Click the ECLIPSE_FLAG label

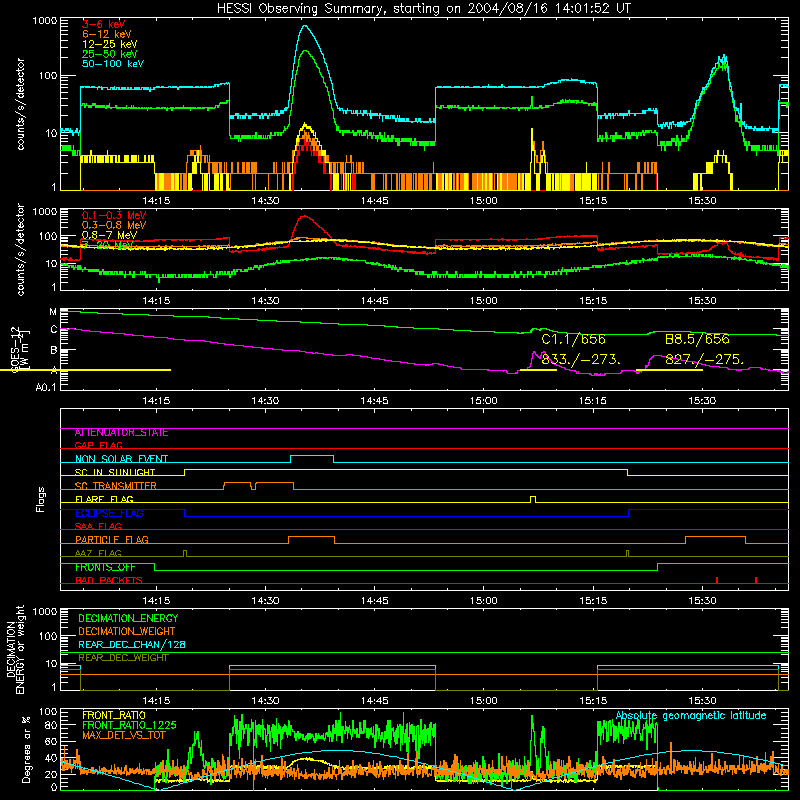pyautogui.click(x=109, y=513)
